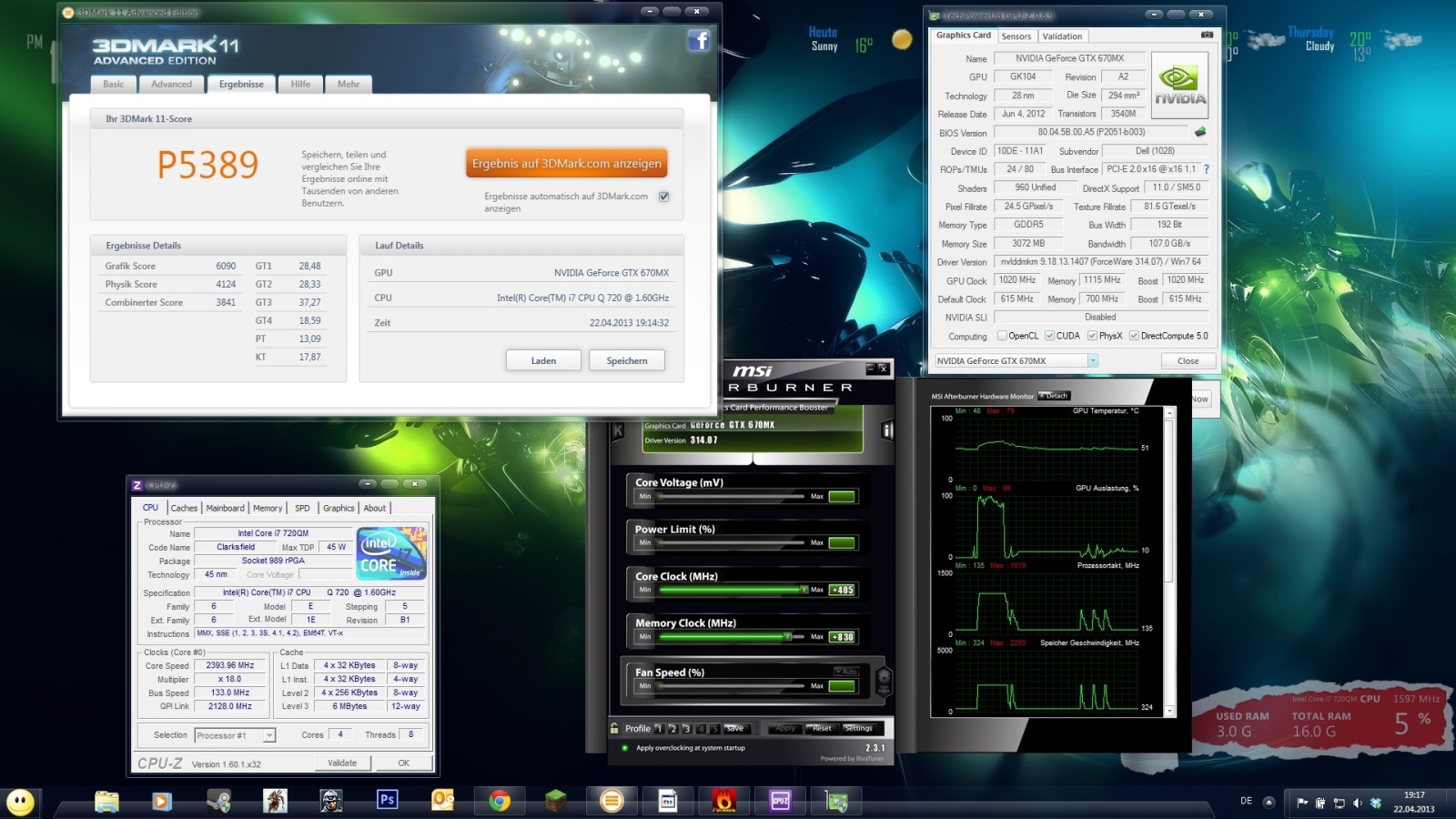Switch to 3DMark orange round taskbar icon
This screenshot has width=1456, height=819.
pyautogui.click(x=612, y=801)
